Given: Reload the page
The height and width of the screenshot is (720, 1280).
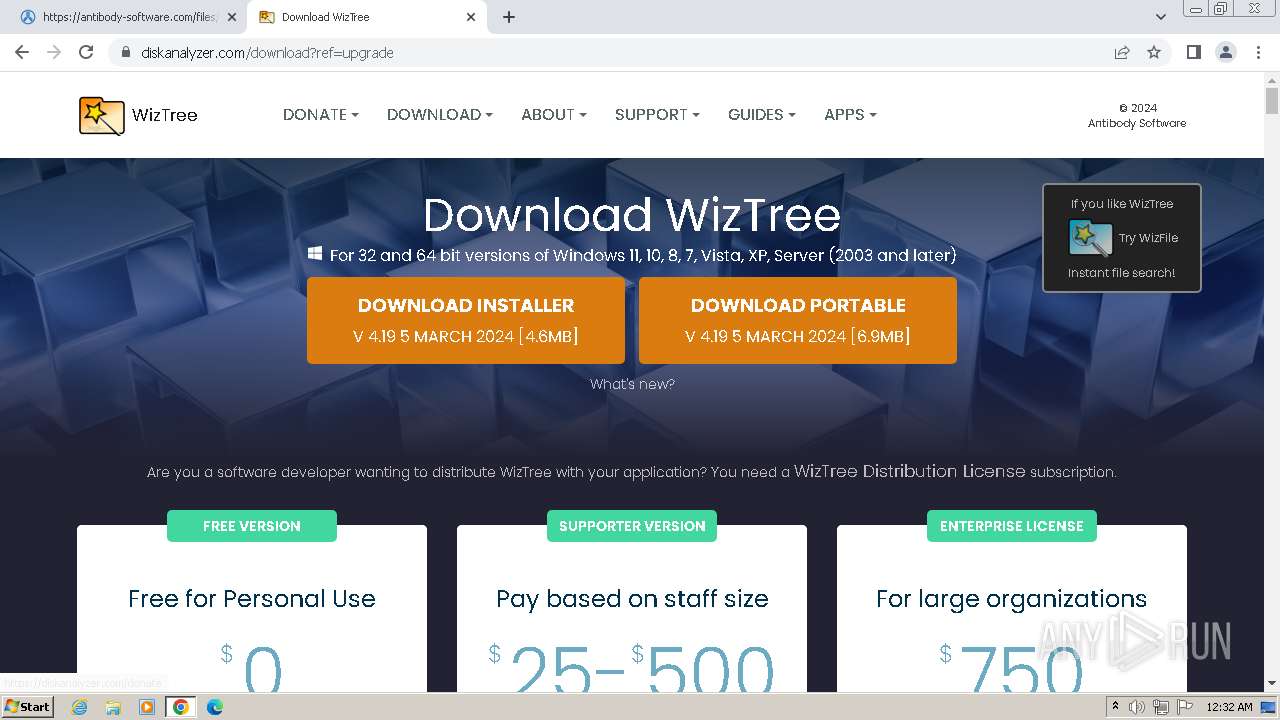Looking at the screenshot, I should (86, 52).
